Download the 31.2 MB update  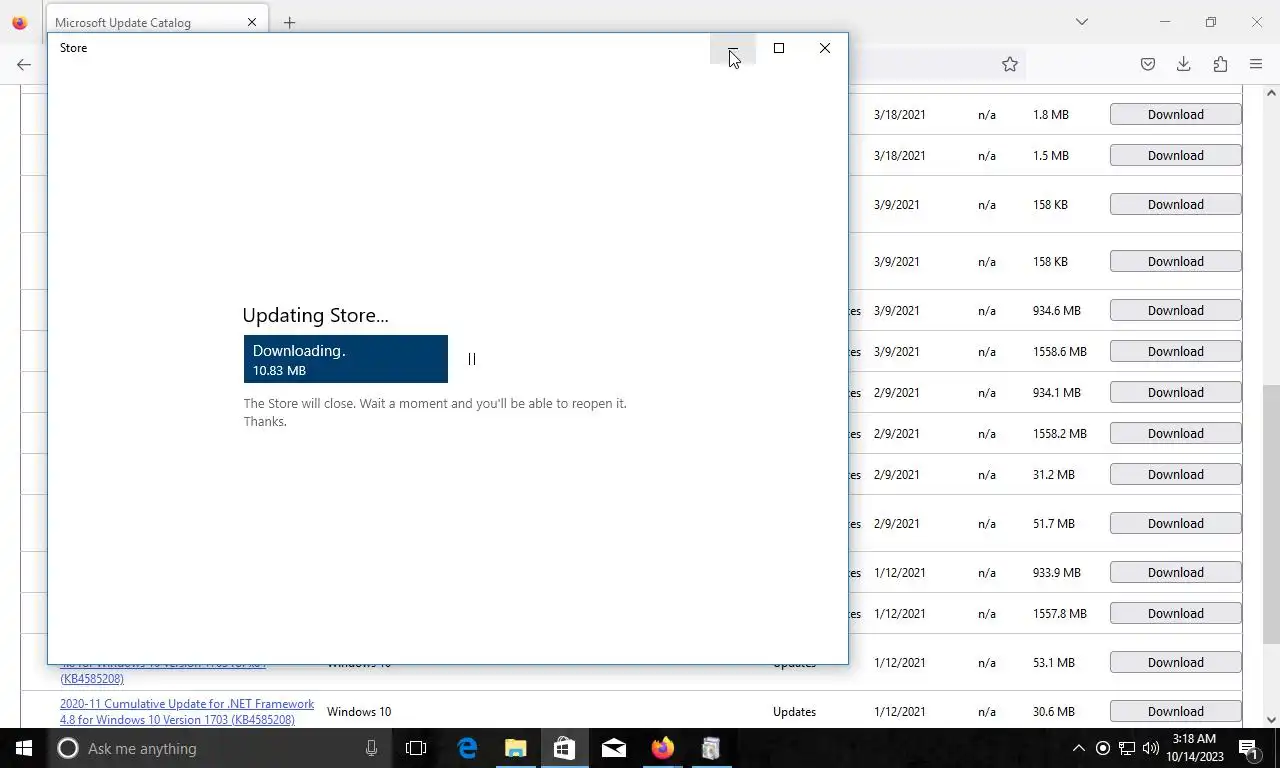coord(1175,474)
